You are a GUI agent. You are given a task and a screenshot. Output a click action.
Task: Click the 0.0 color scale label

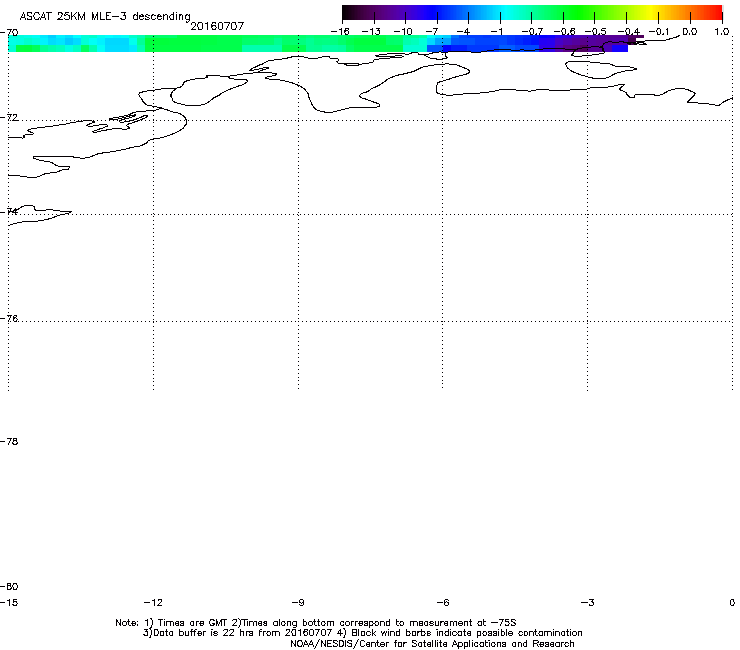(690, 32)
